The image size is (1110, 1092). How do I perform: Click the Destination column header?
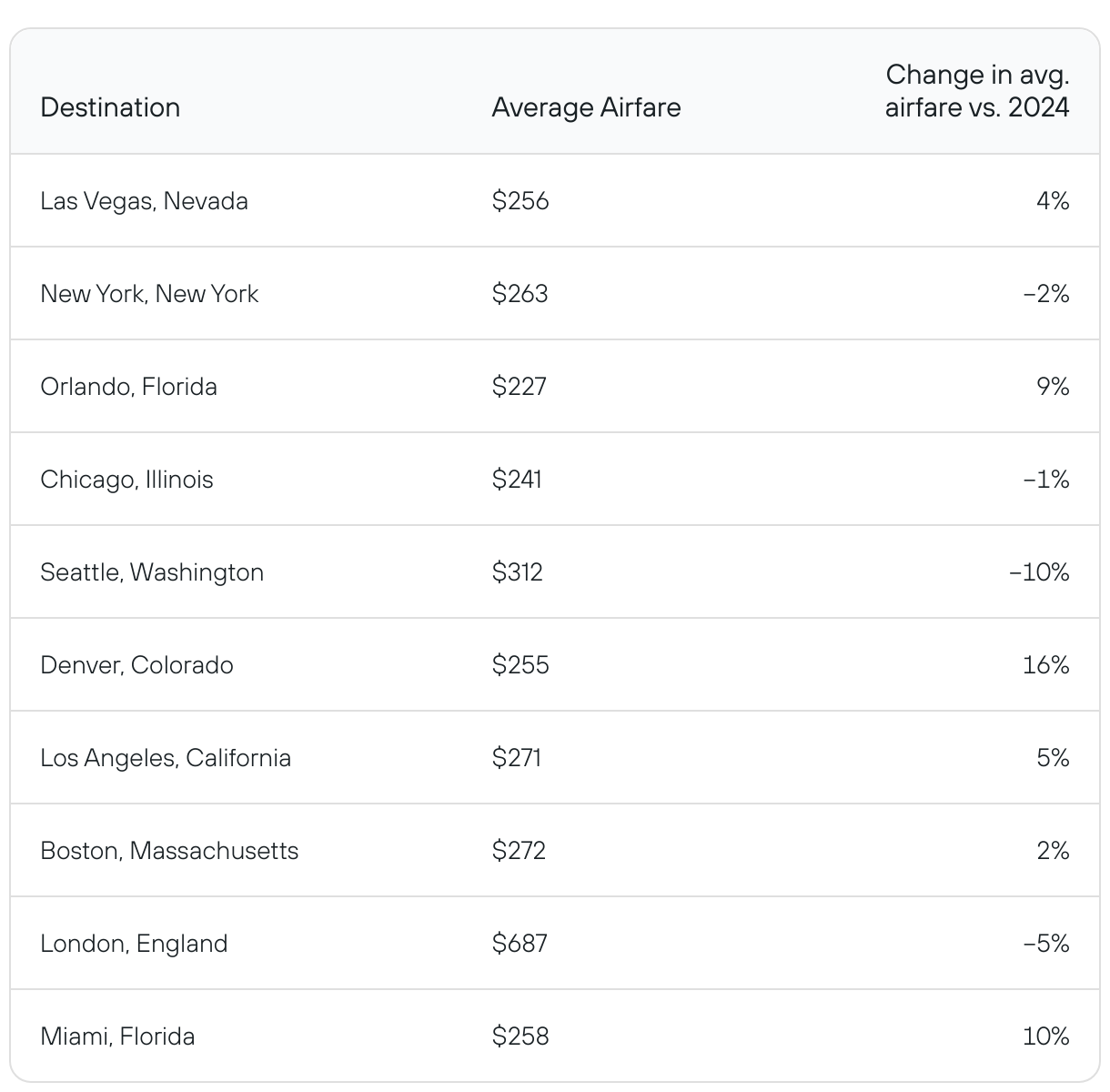coord(110,107)
